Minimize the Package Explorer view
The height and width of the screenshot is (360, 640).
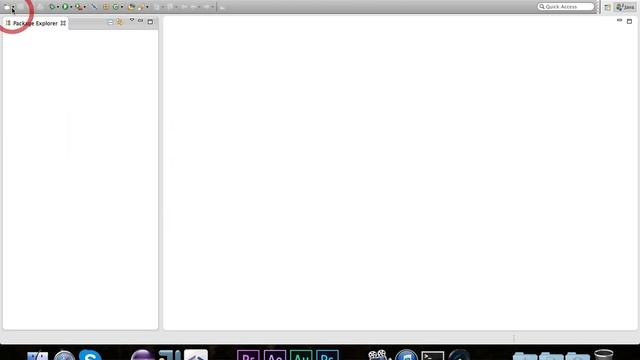click(140, 20)
